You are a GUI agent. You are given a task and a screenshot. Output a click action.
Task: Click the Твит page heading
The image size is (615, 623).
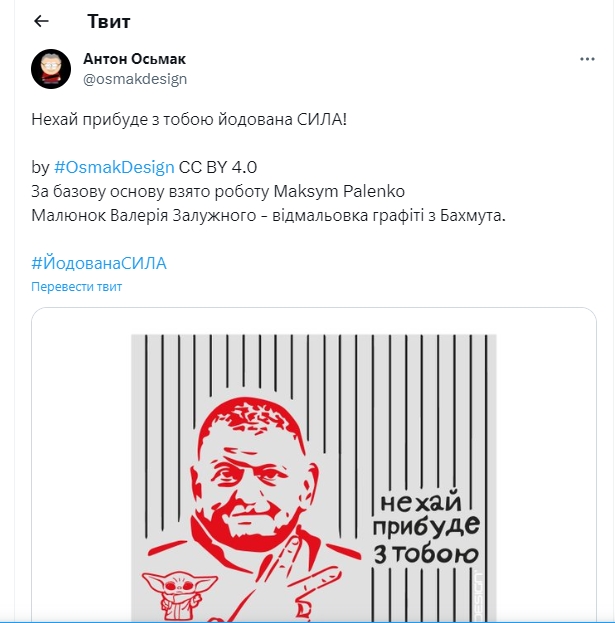109,21
